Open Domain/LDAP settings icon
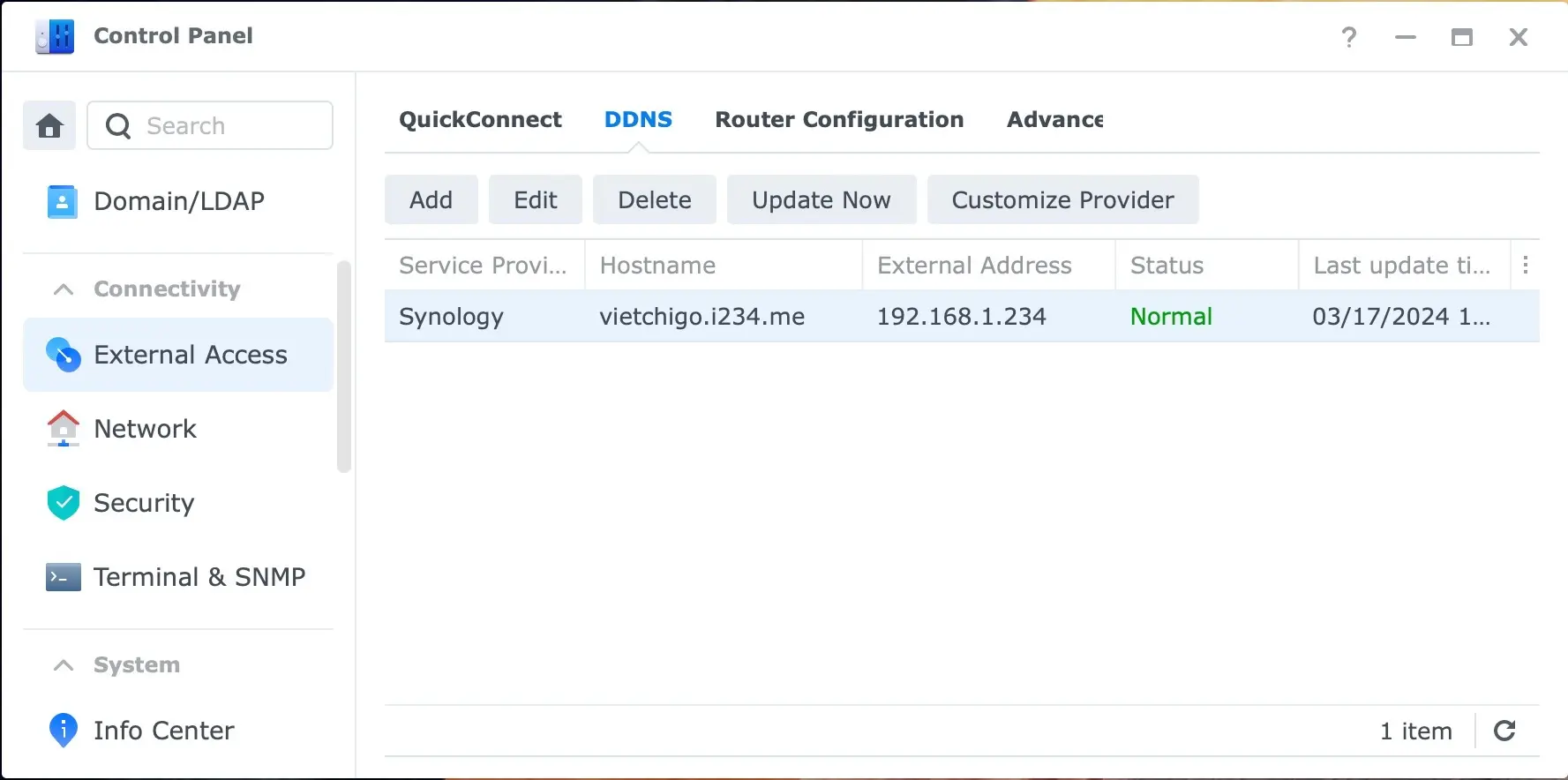 [x=62, y=202]
